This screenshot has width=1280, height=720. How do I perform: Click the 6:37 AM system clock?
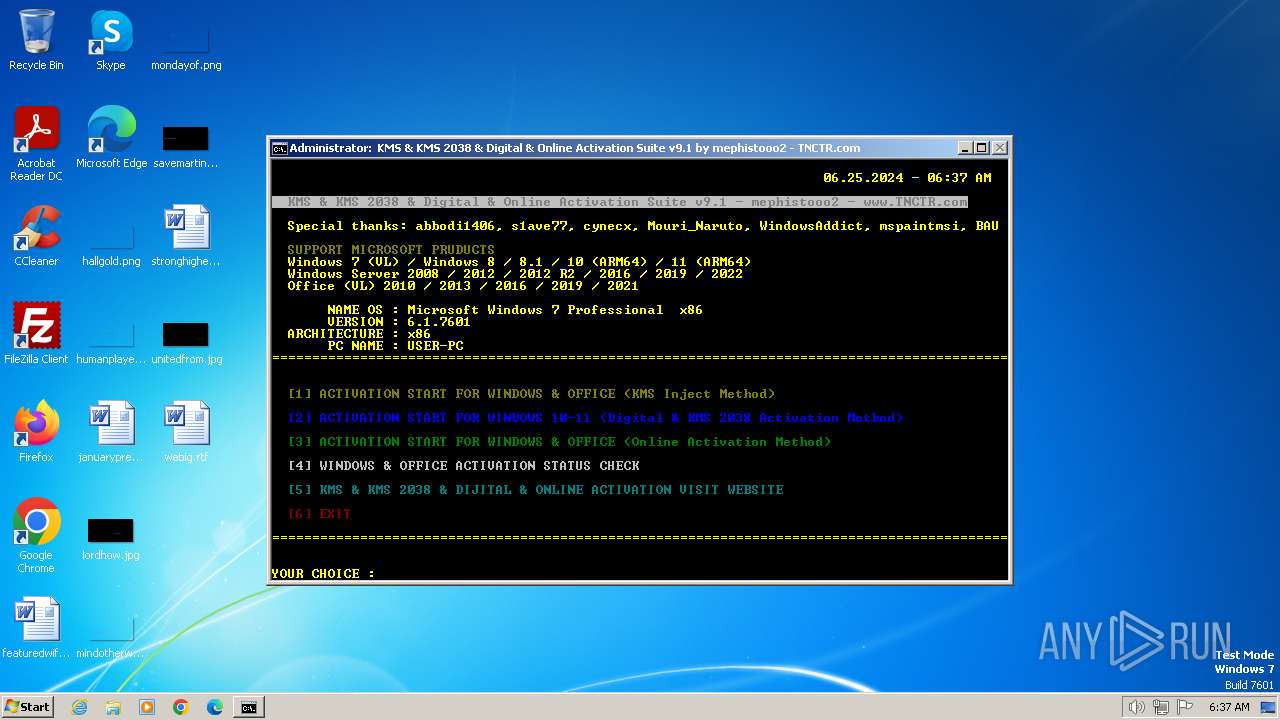coord(1229,707)
